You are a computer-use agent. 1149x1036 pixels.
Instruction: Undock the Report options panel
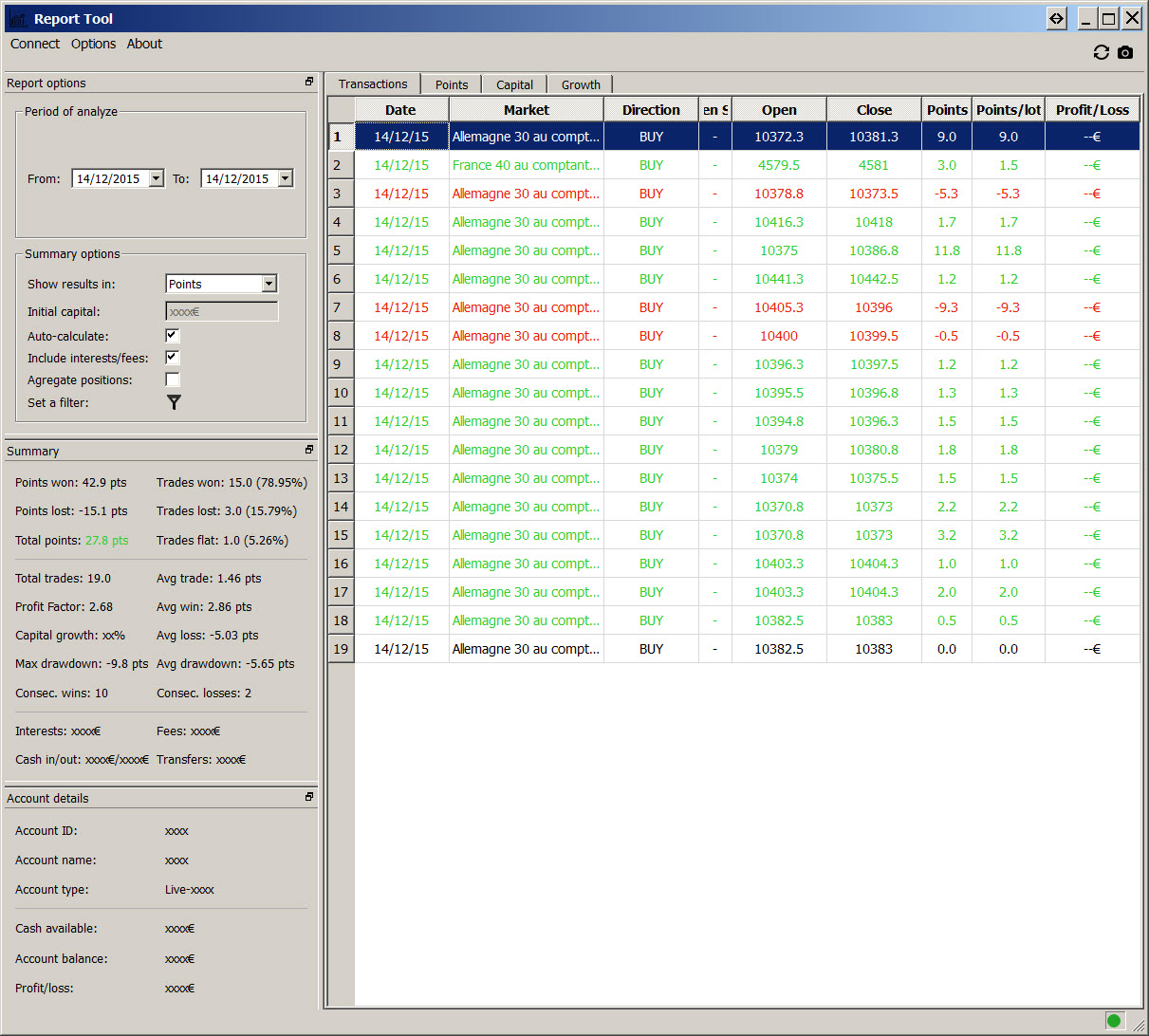click(309, 83)
